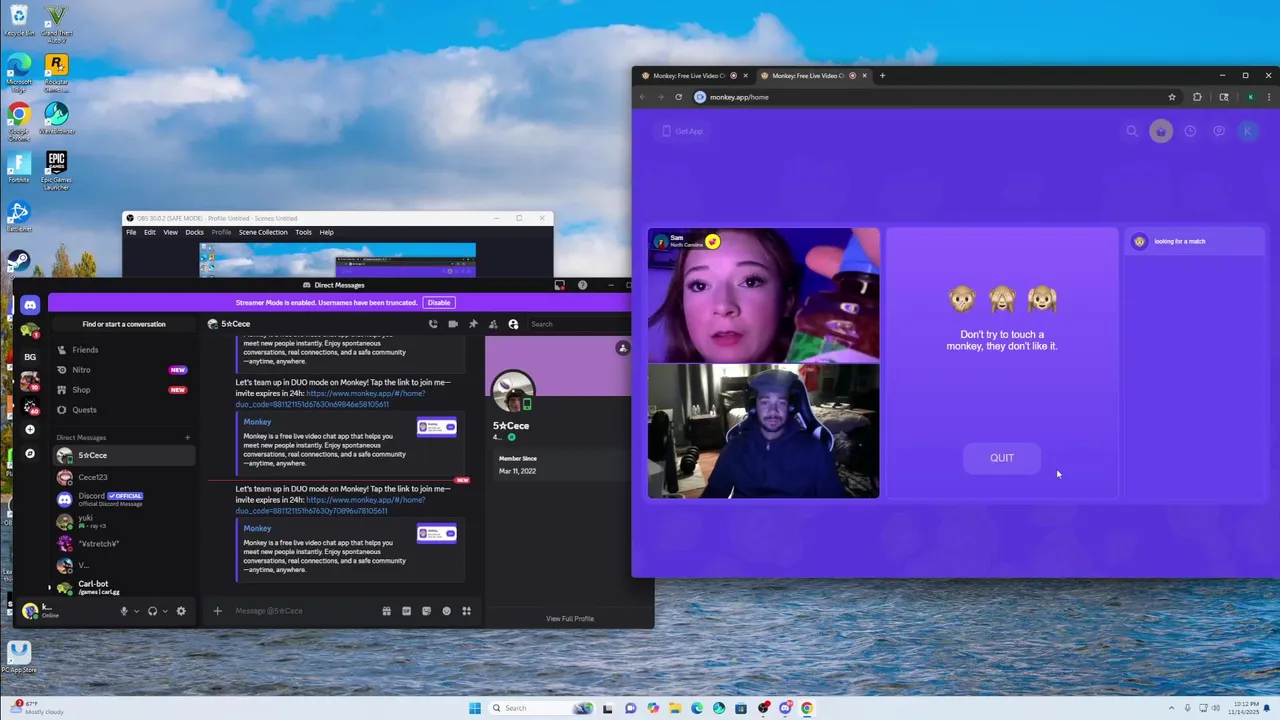
Task: Open Nitro in Discord sidebar
Action: pyautogui.click(x=122, y=370)
